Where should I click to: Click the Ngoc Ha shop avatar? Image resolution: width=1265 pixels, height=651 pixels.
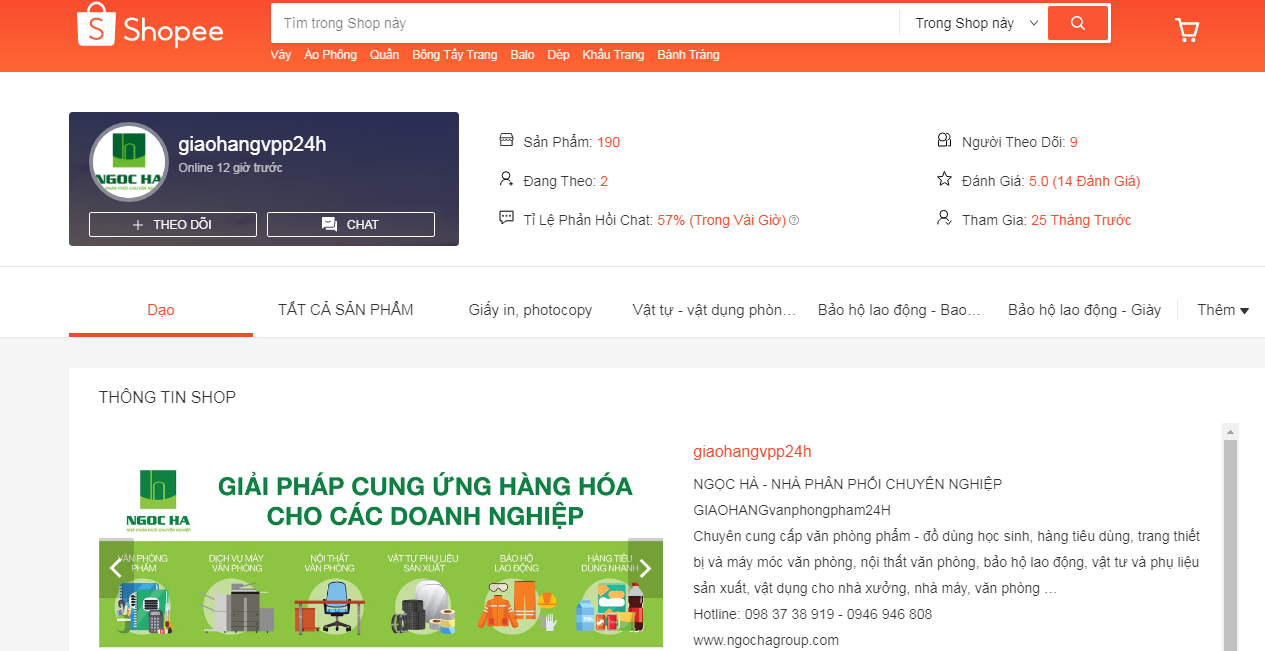128,160
